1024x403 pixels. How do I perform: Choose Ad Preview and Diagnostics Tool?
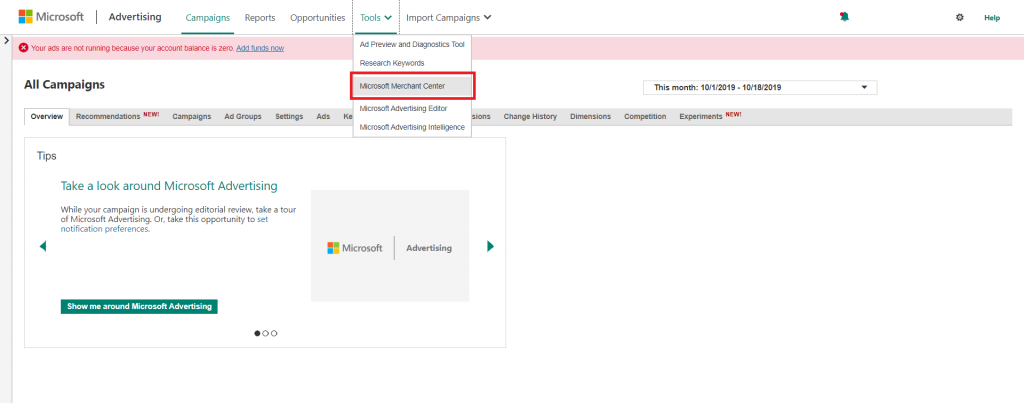coord(412,44)
